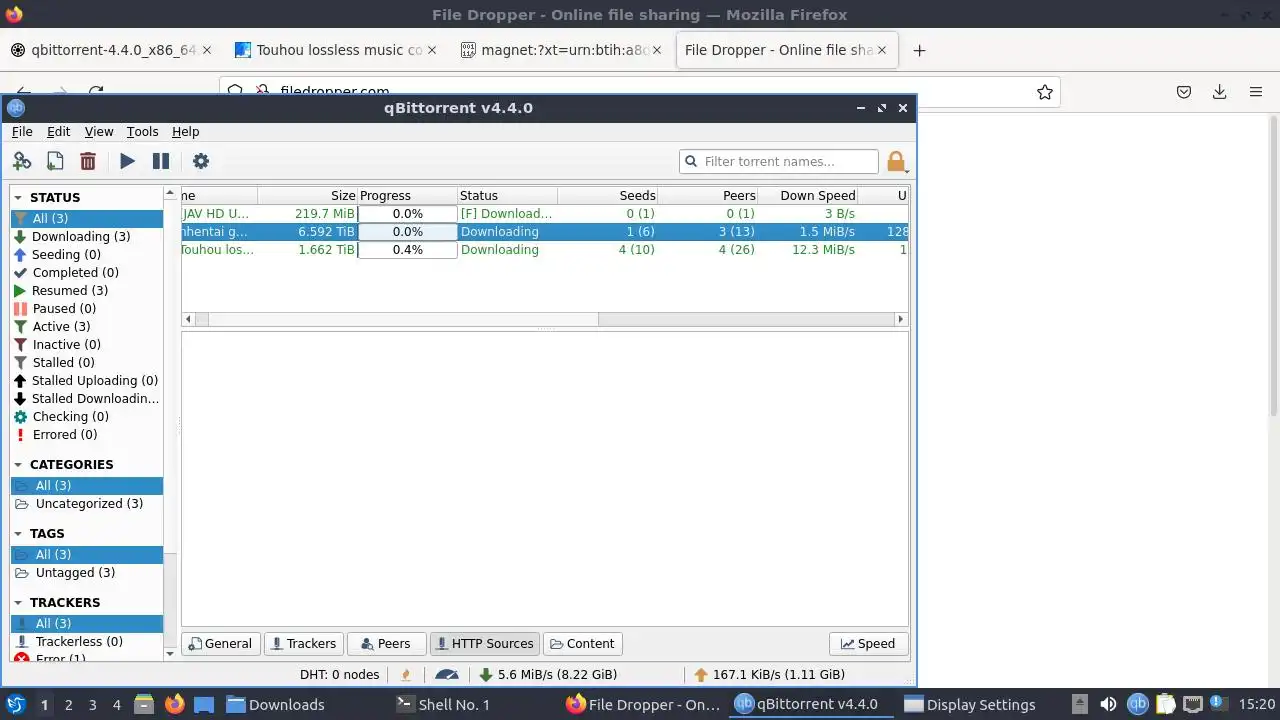Filter by Errored (0) status
Screen dimensions: 1280x720
(x=86, y=435)
